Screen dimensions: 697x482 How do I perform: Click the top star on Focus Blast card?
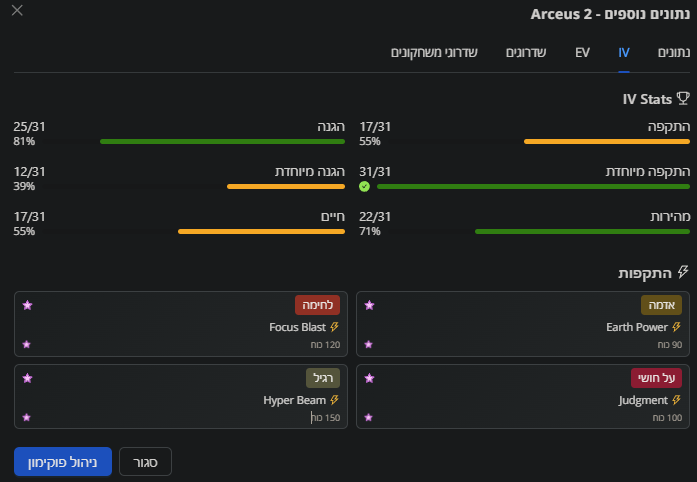(x=27, y=305)
